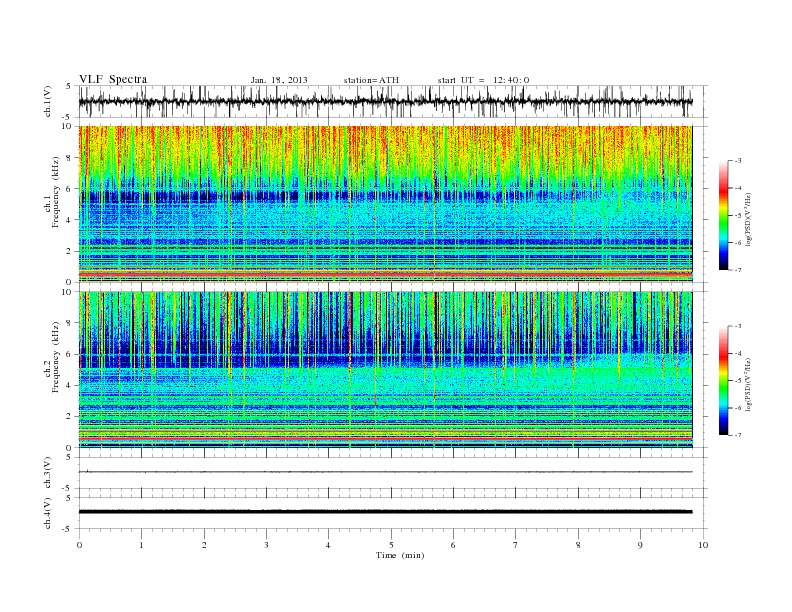The width and height of the screenshot is (792, 612).
Task: Click inside the ch.1 spectrogram panel
Action: (385, 204)
